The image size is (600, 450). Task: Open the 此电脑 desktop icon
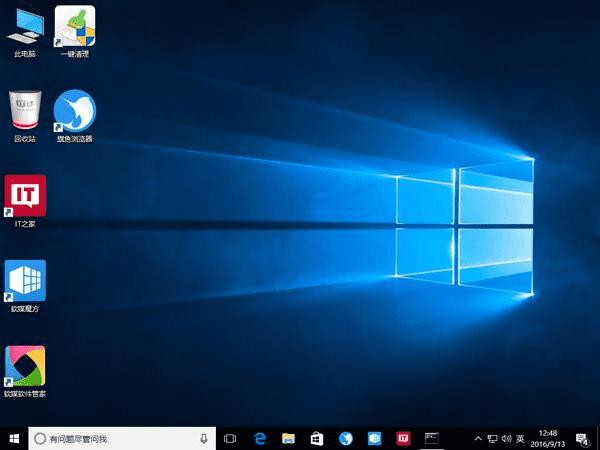click(x=25, y=33)
